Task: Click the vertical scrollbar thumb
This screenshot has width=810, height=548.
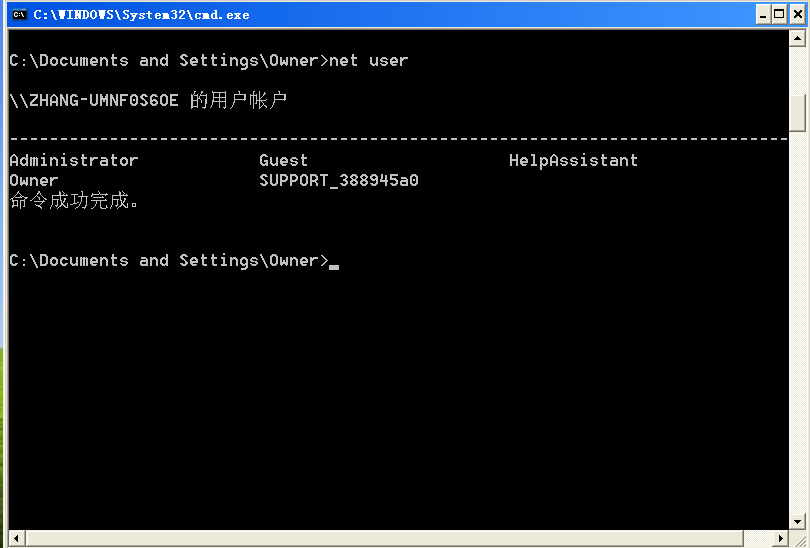Action: tap(797, 112)
